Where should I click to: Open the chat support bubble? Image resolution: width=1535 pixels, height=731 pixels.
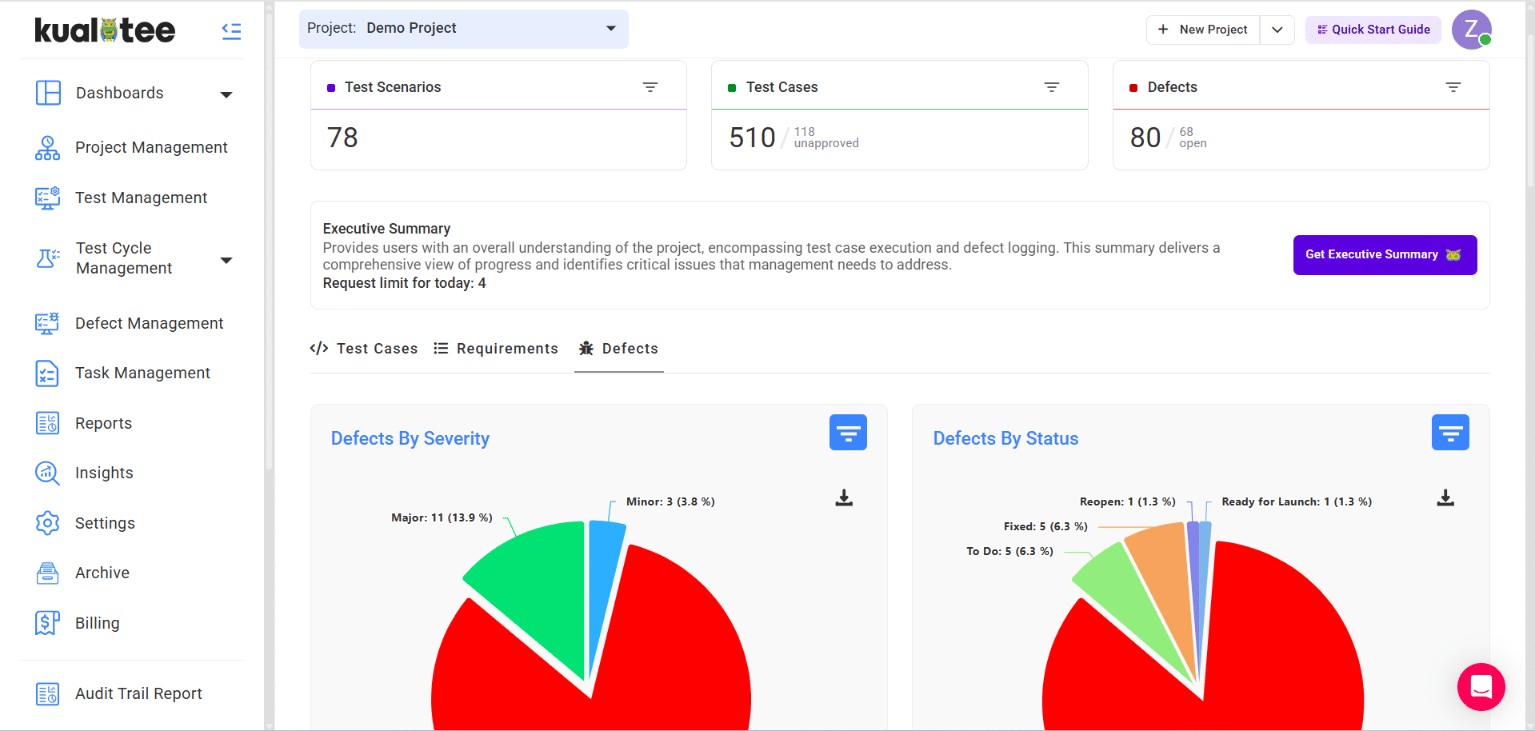click(1481, 687)
